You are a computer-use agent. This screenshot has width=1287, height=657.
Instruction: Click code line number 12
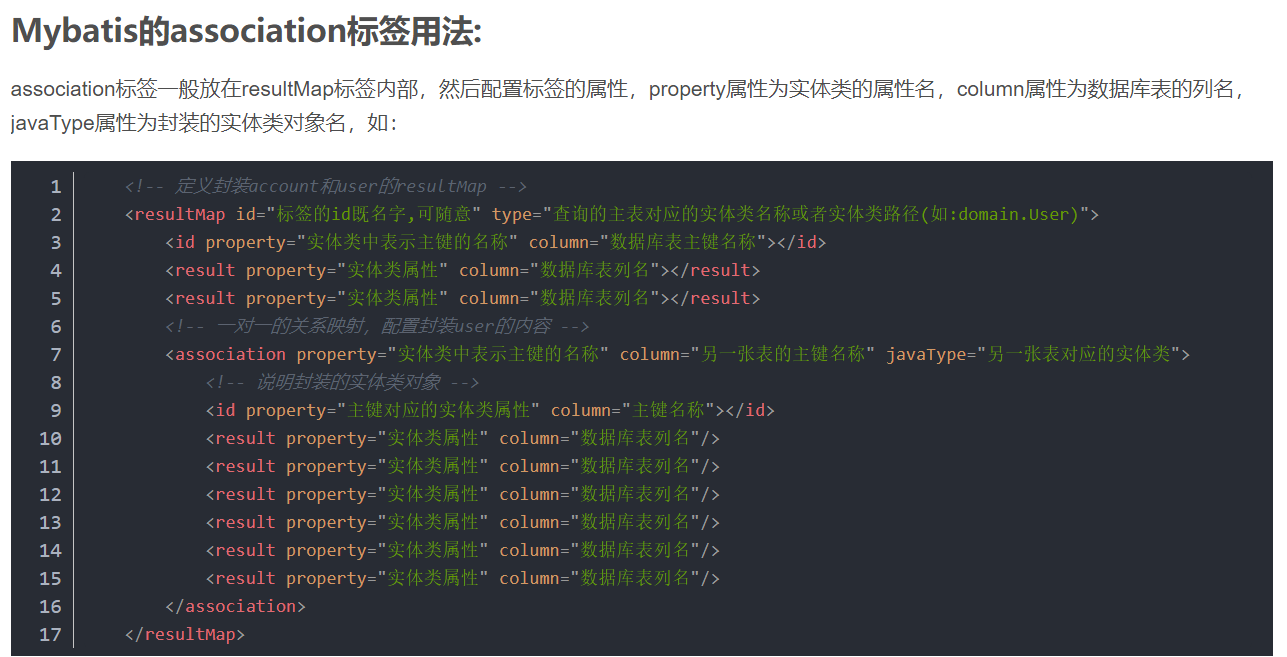(x=50, y=494)
